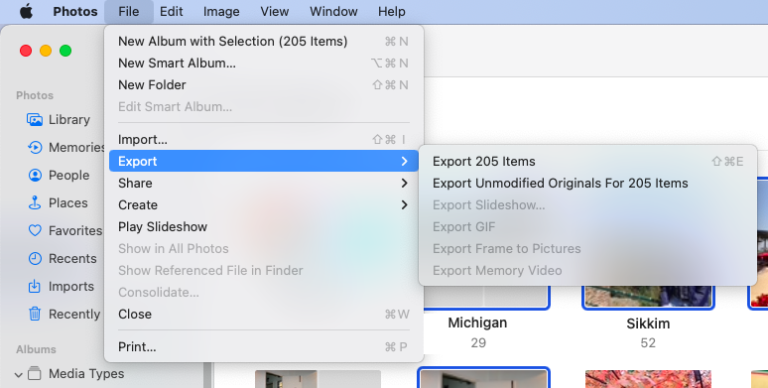This screenshot has height=388, width=768.
Task: Choose Print… from the File menu
Action: (264, 347)
